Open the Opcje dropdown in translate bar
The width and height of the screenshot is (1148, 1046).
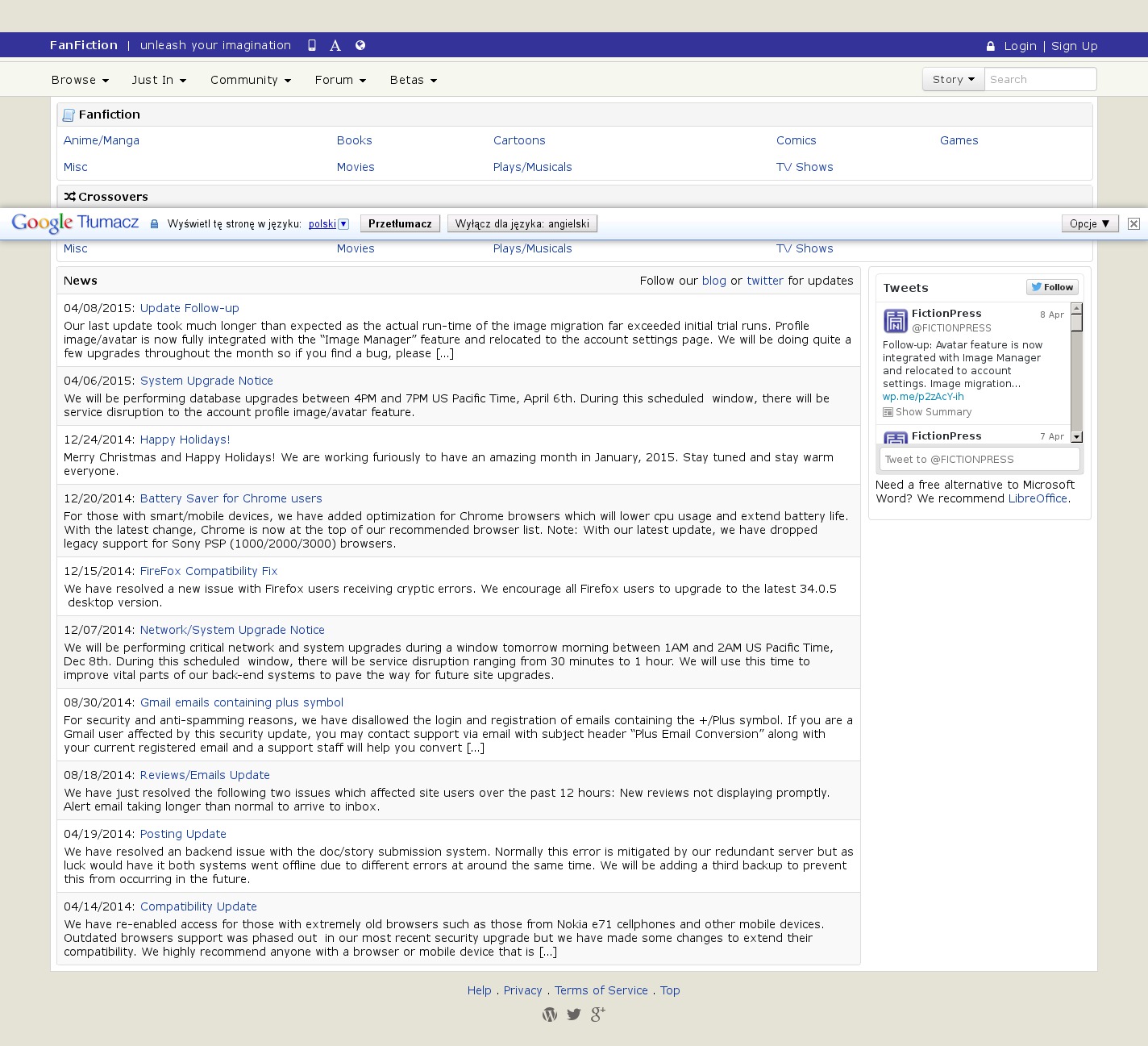pos(1090,224)
